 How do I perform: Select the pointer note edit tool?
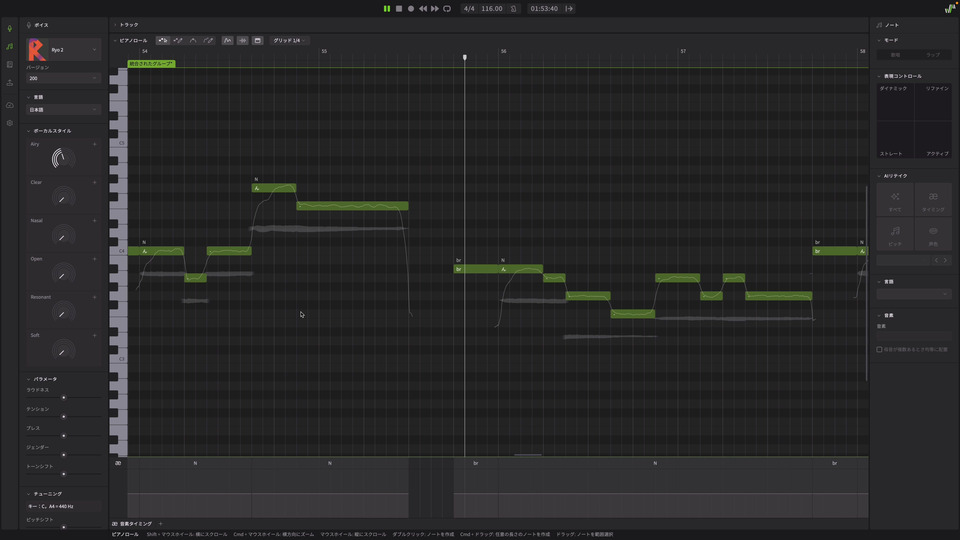coord(162,40)
